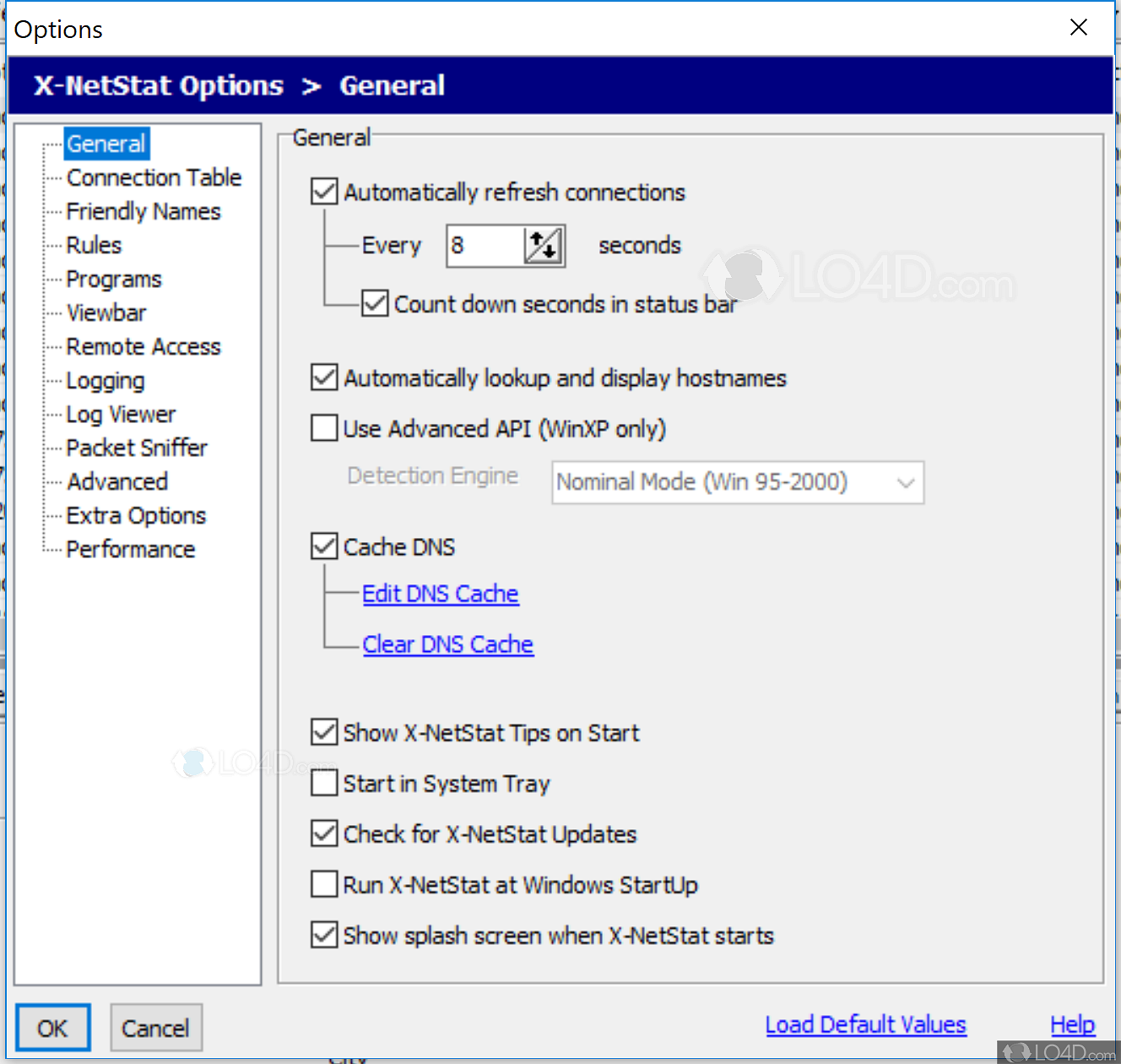Select the Logging category

[x=105, y=380]
